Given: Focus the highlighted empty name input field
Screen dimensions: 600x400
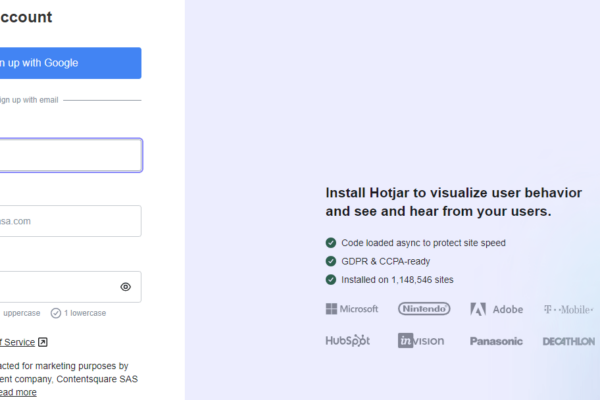Looking at the screenshot, I should click(71, 155).
